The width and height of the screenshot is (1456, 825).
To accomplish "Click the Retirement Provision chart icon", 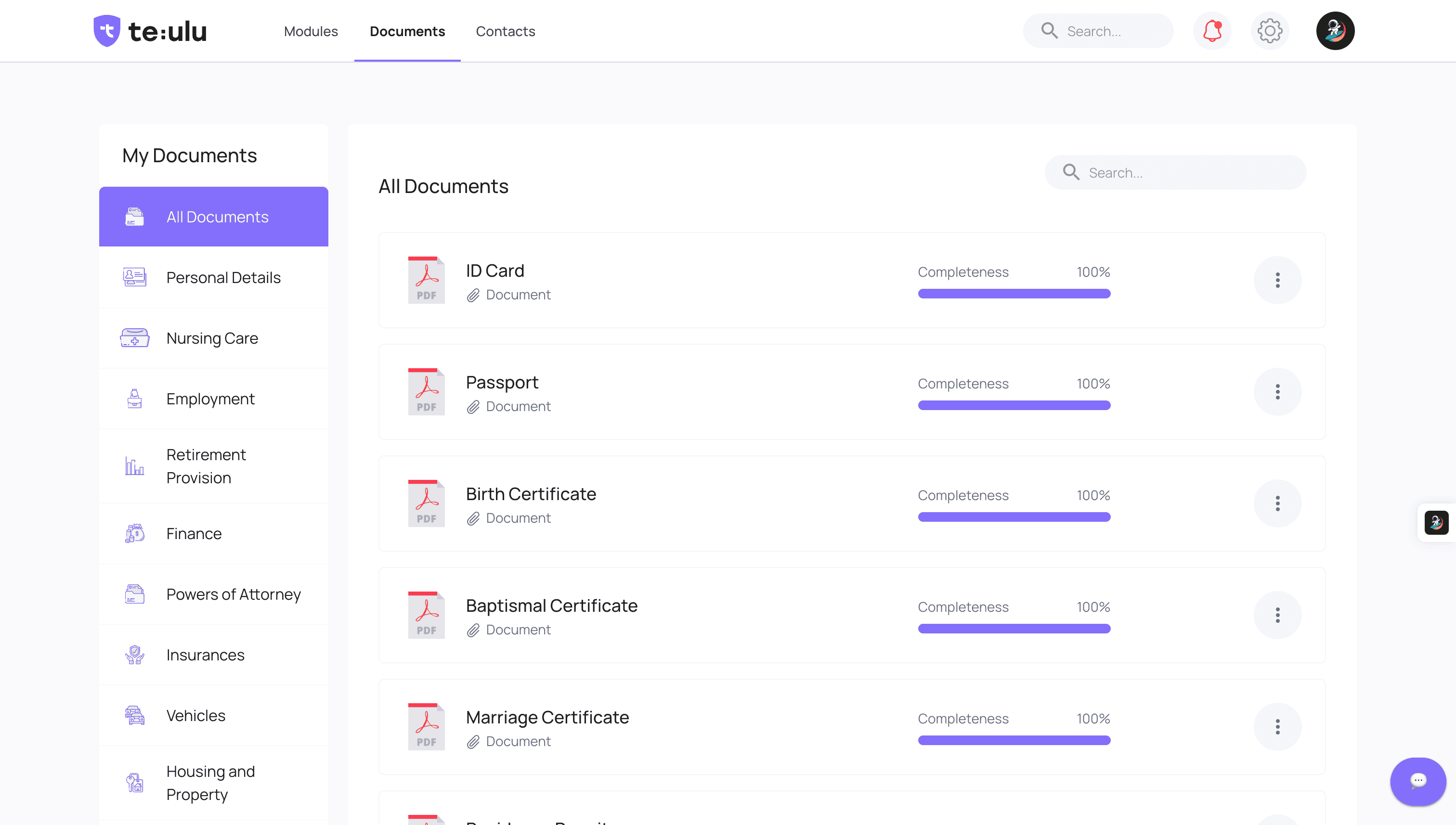I will (x=134, y=466).
